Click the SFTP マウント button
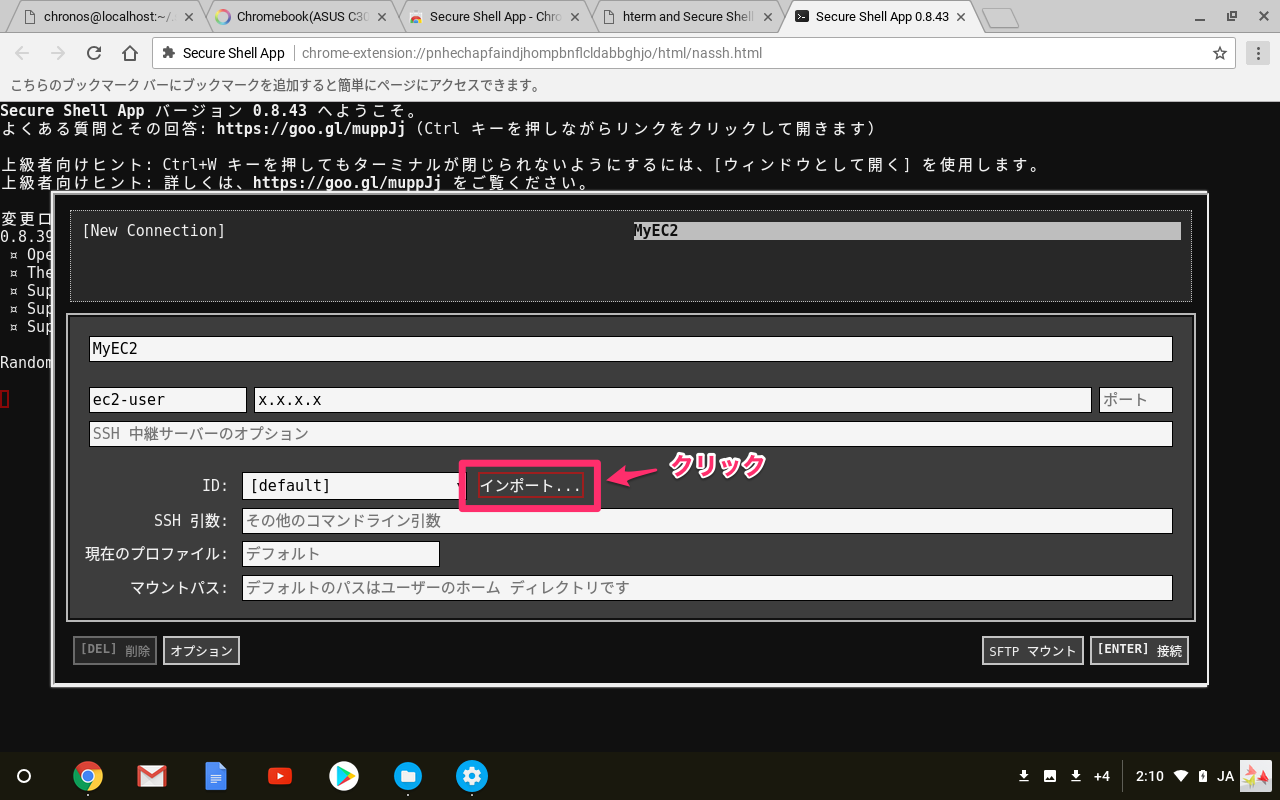This screenshot has height=800, width=1280. [1032, 651]
